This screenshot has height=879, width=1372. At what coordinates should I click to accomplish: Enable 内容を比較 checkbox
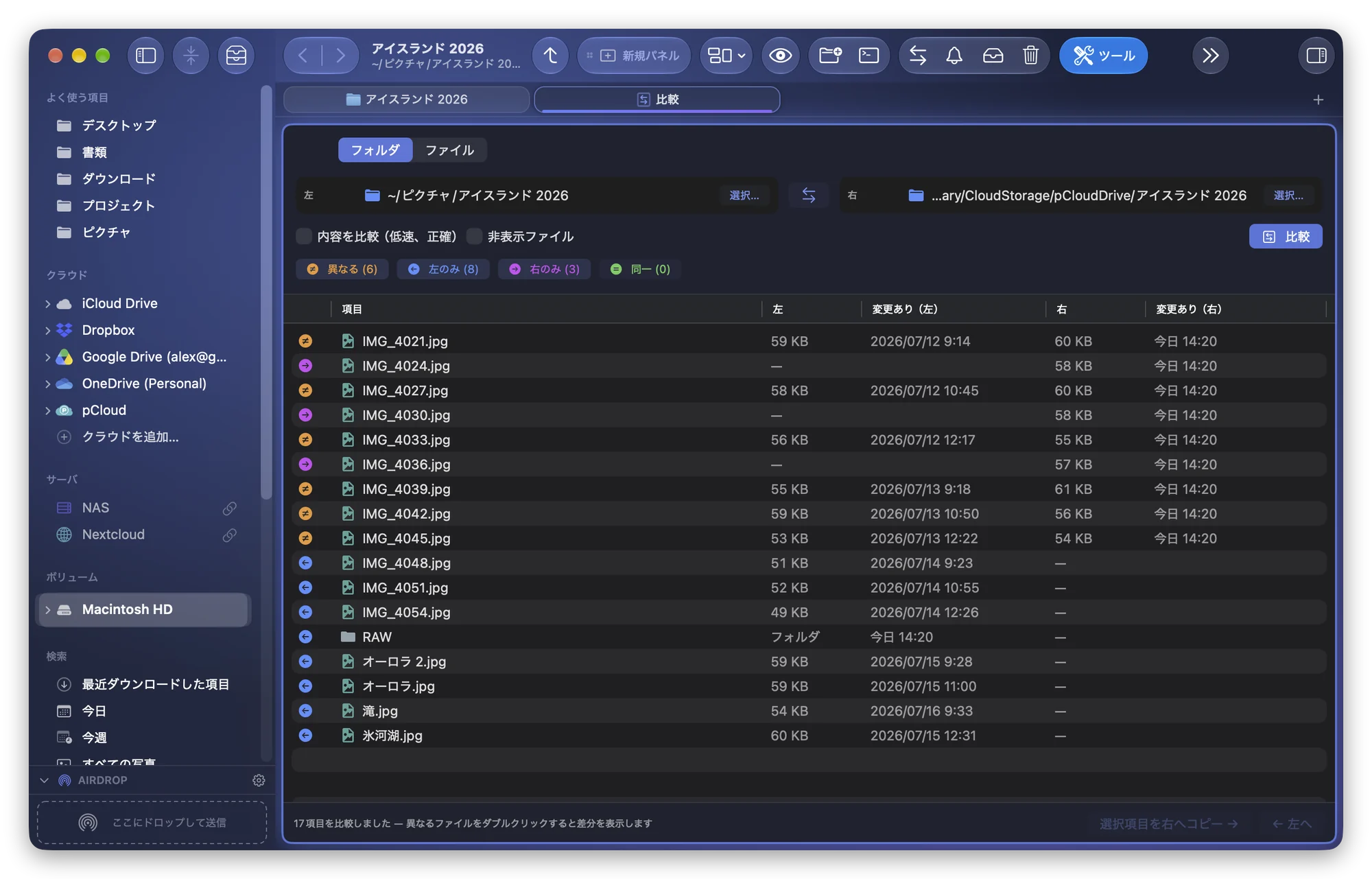(x=304, y=237)
